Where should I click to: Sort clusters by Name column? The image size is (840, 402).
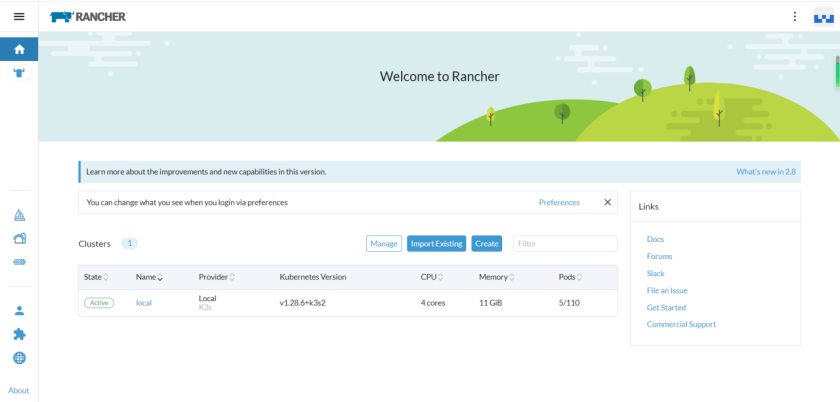pyautogui.click(x=149, y=277)
